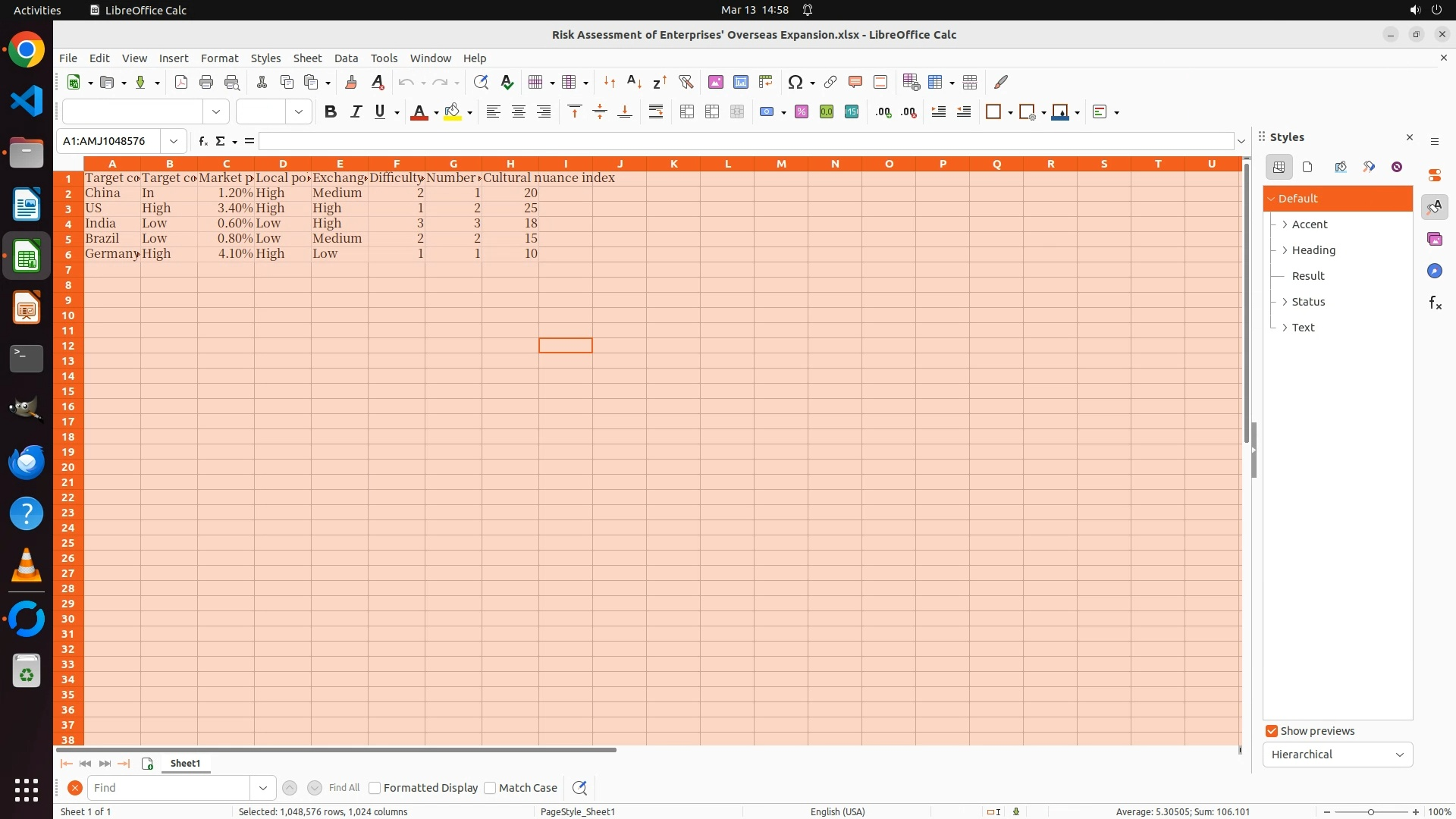Click into the Find text field

(x=168, y=788)
